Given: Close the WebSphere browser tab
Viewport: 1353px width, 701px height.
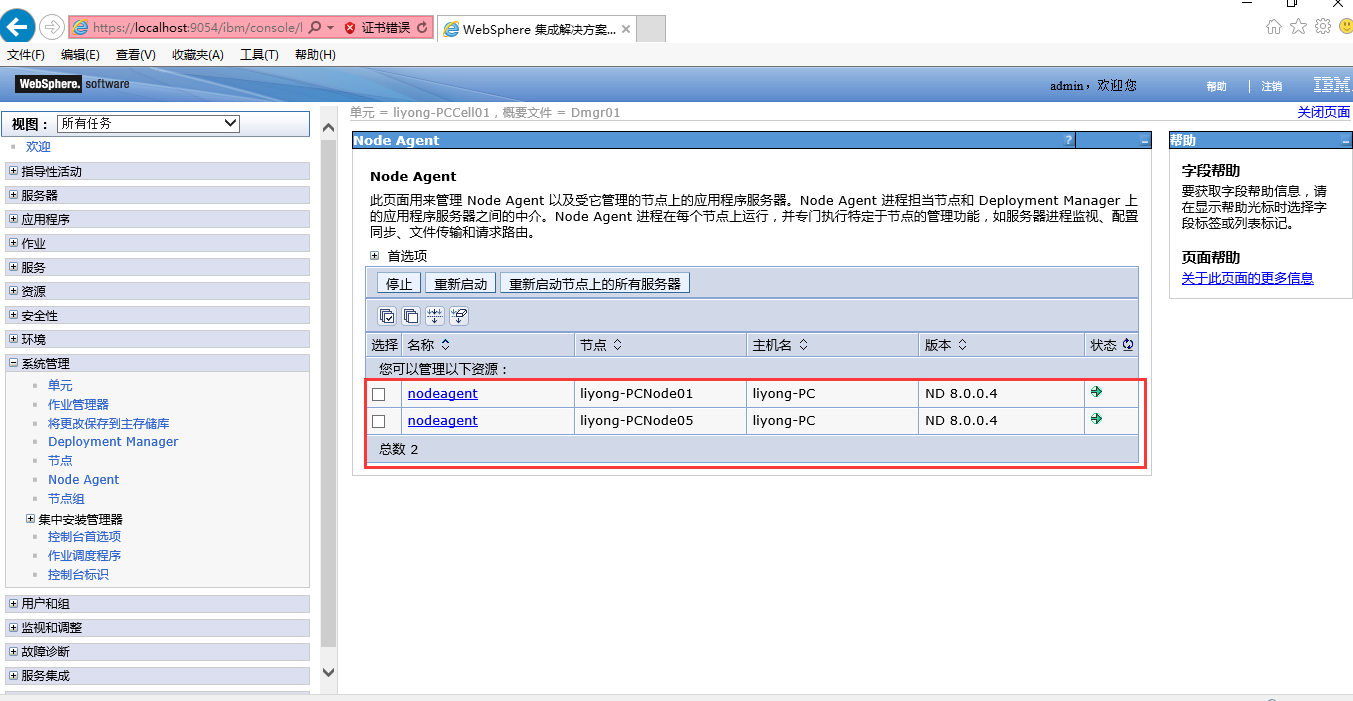Looking at the screenshot, I should pyautogui.click(x=626, y=29).
